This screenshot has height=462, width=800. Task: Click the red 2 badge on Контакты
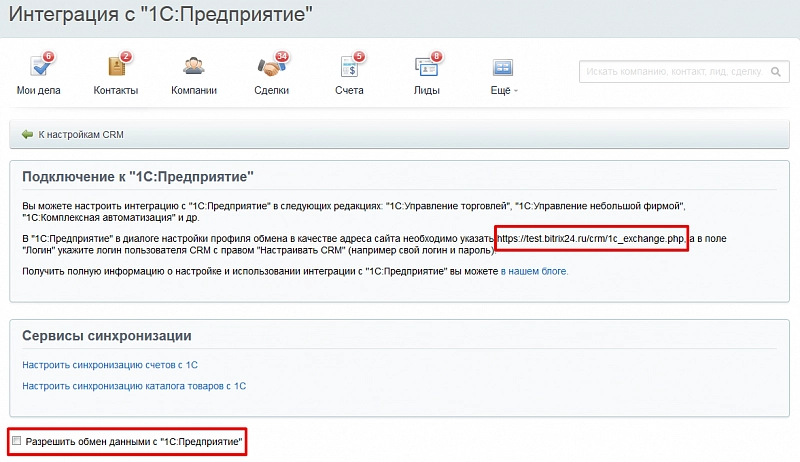click(x=126, y=56)
